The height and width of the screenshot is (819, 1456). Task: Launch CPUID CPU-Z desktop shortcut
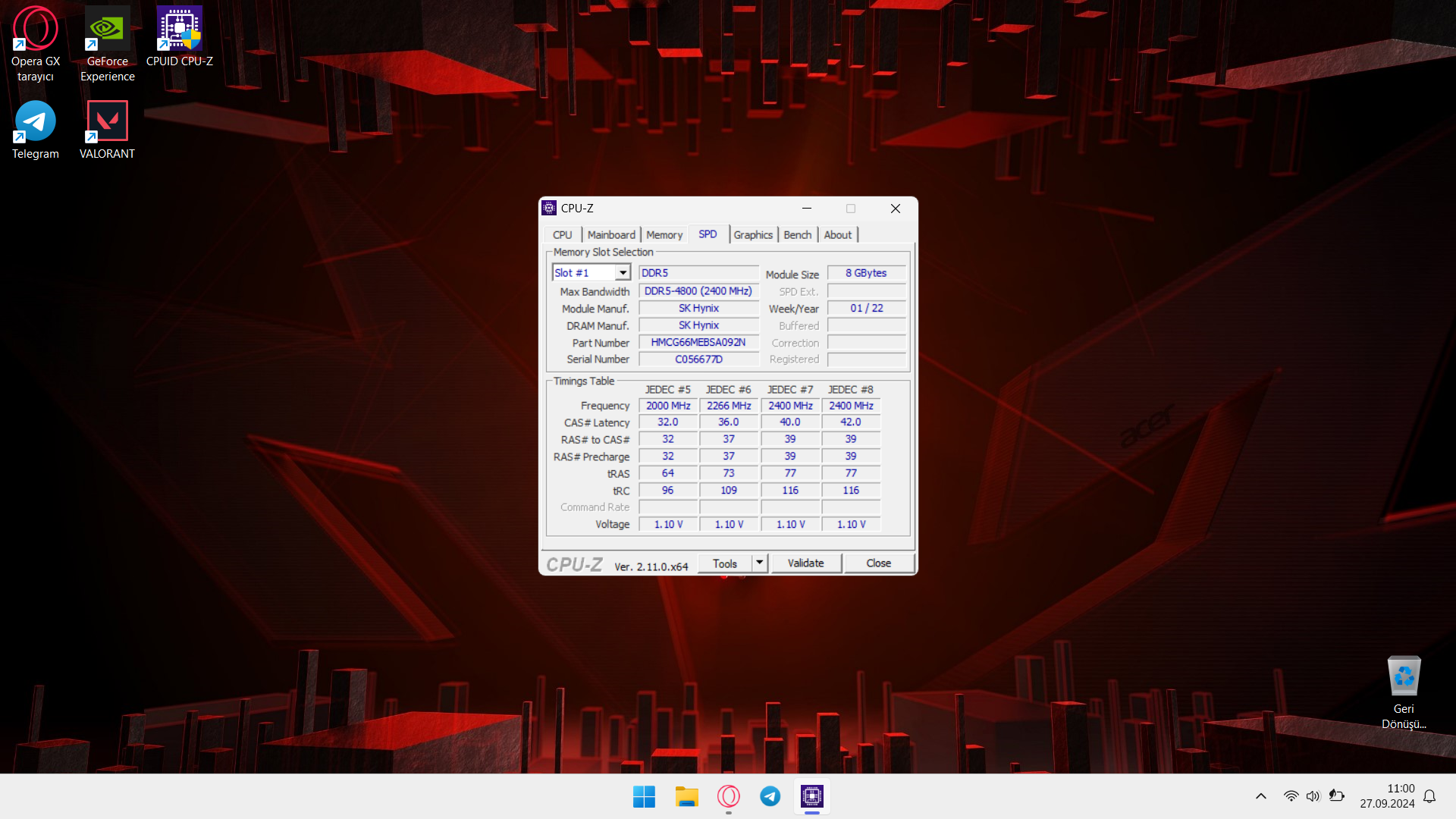179,30
